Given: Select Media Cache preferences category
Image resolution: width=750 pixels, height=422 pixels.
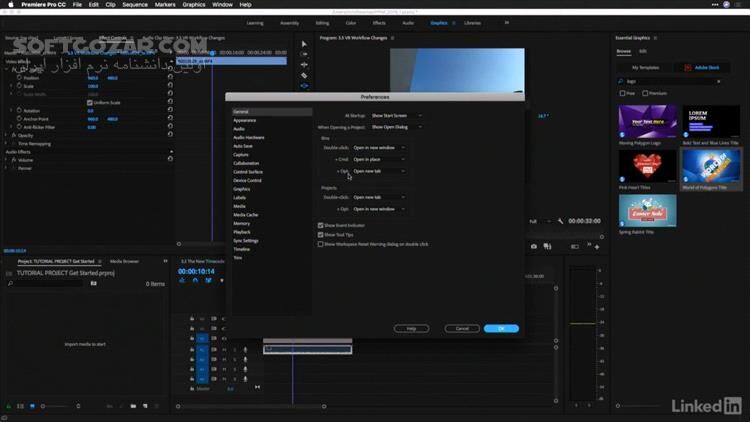Looking at the screenshot, I should pos(246,215).
